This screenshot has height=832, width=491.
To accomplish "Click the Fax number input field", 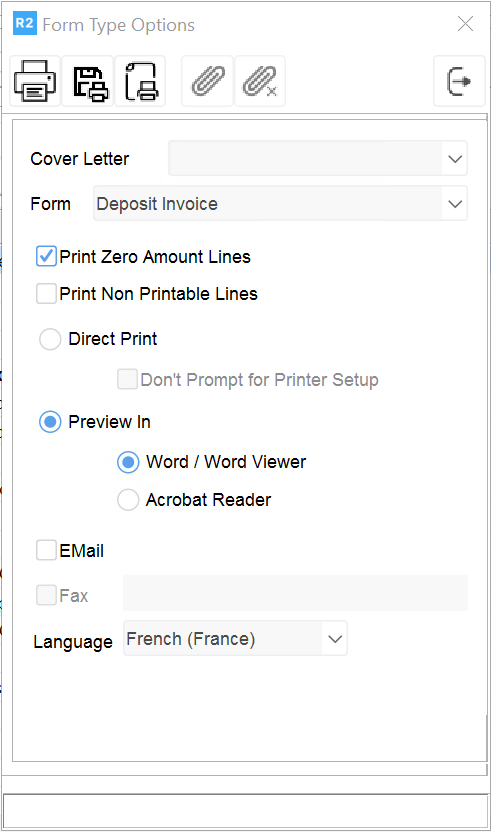I will click(295, 593).
